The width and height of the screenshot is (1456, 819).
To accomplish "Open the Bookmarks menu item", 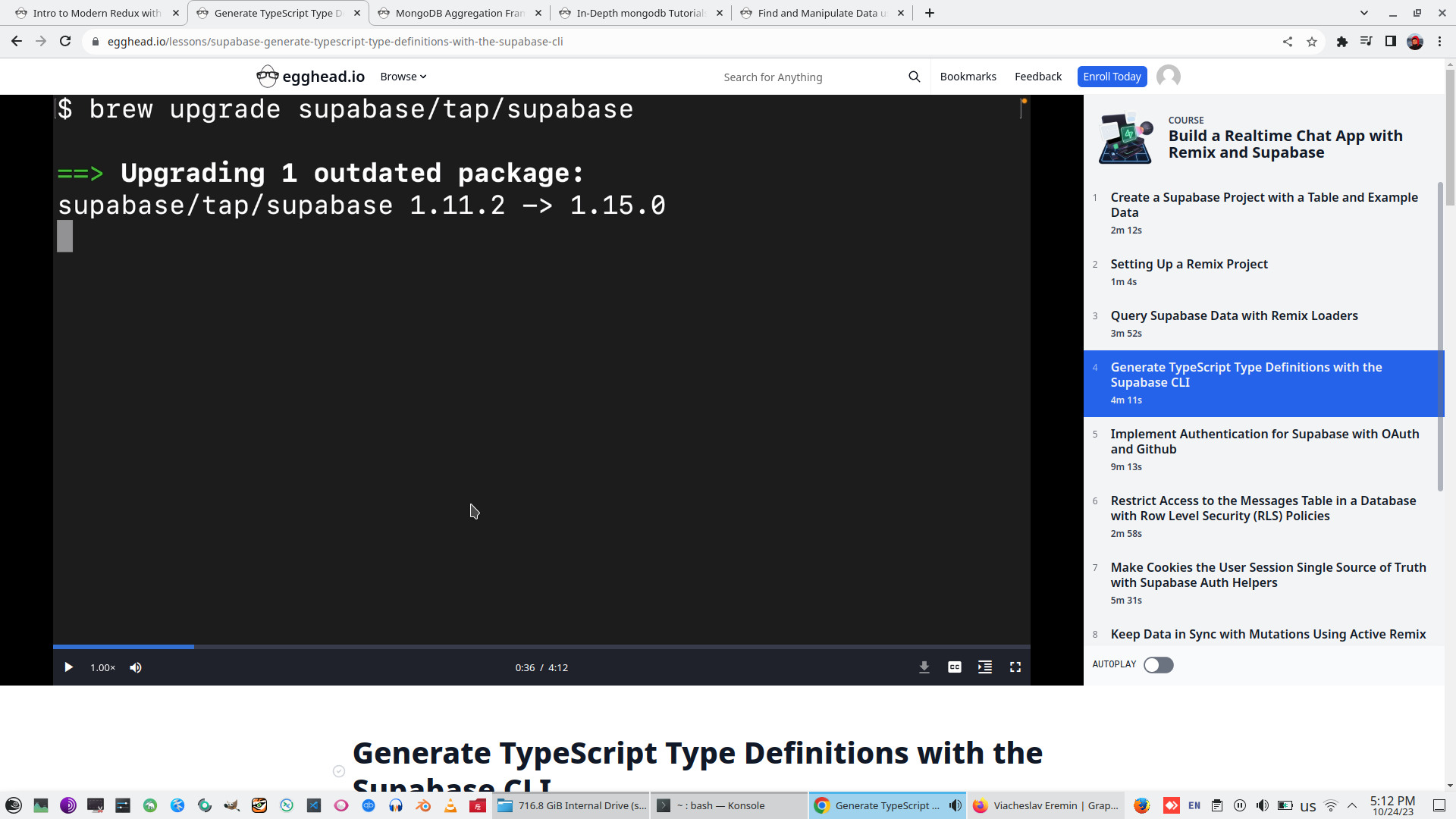I will 968,77.
